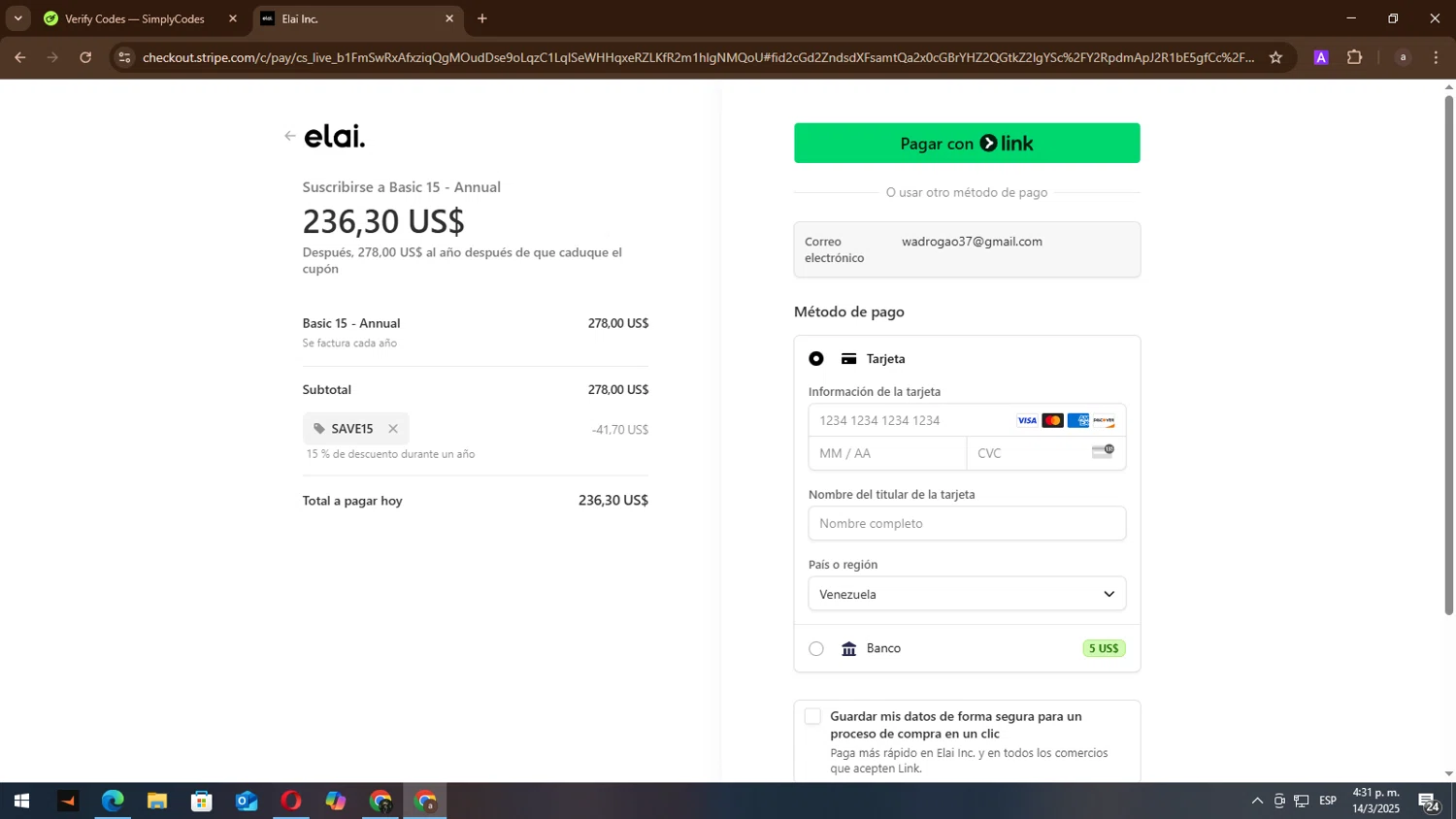
Task: Check the Guardar mis datos checkbox
Action: [812, 717]
